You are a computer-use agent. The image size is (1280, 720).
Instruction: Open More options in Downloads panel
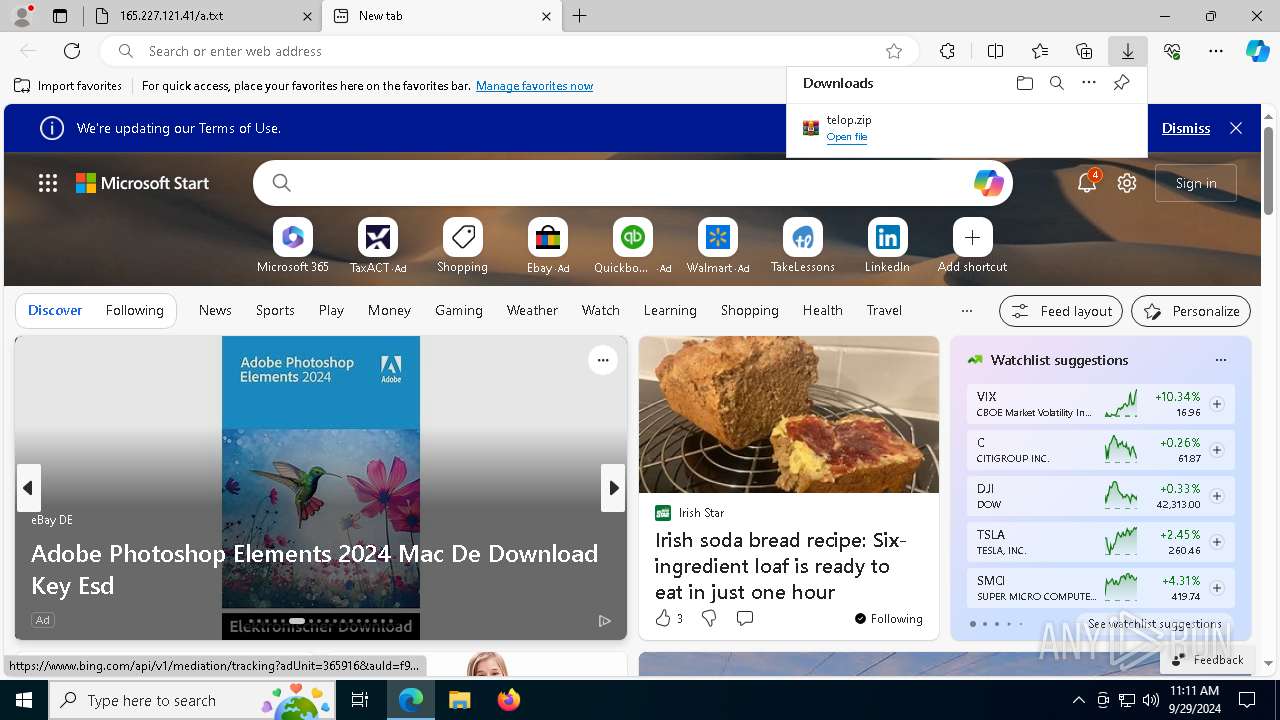1089,83
